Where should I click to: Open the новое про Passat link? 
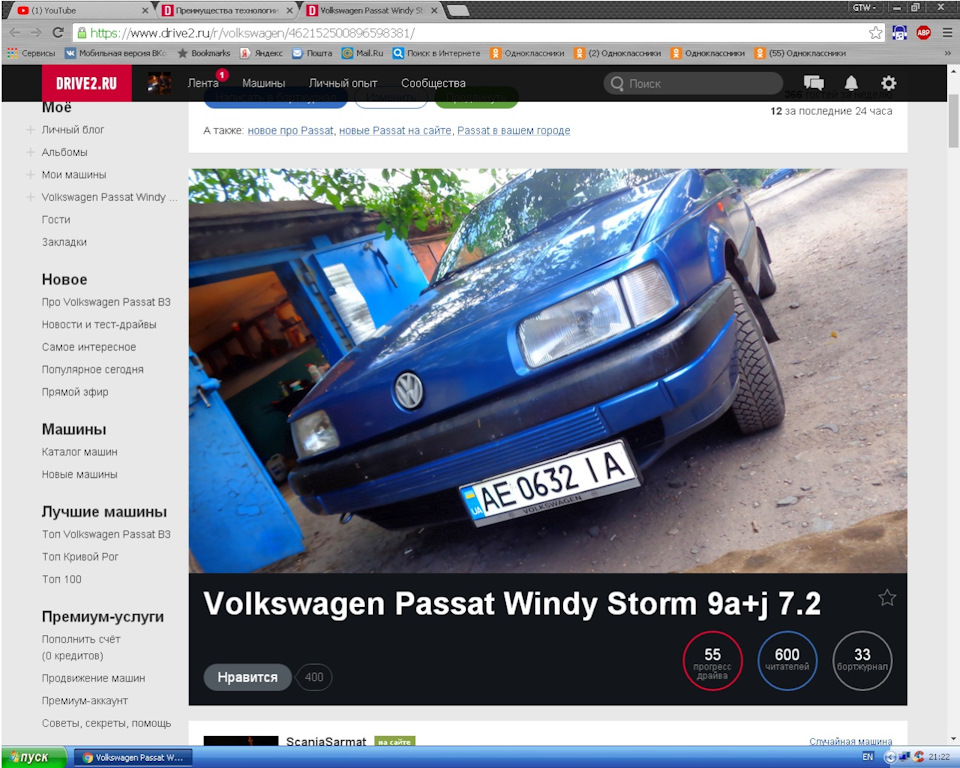(x=291, y=130)
